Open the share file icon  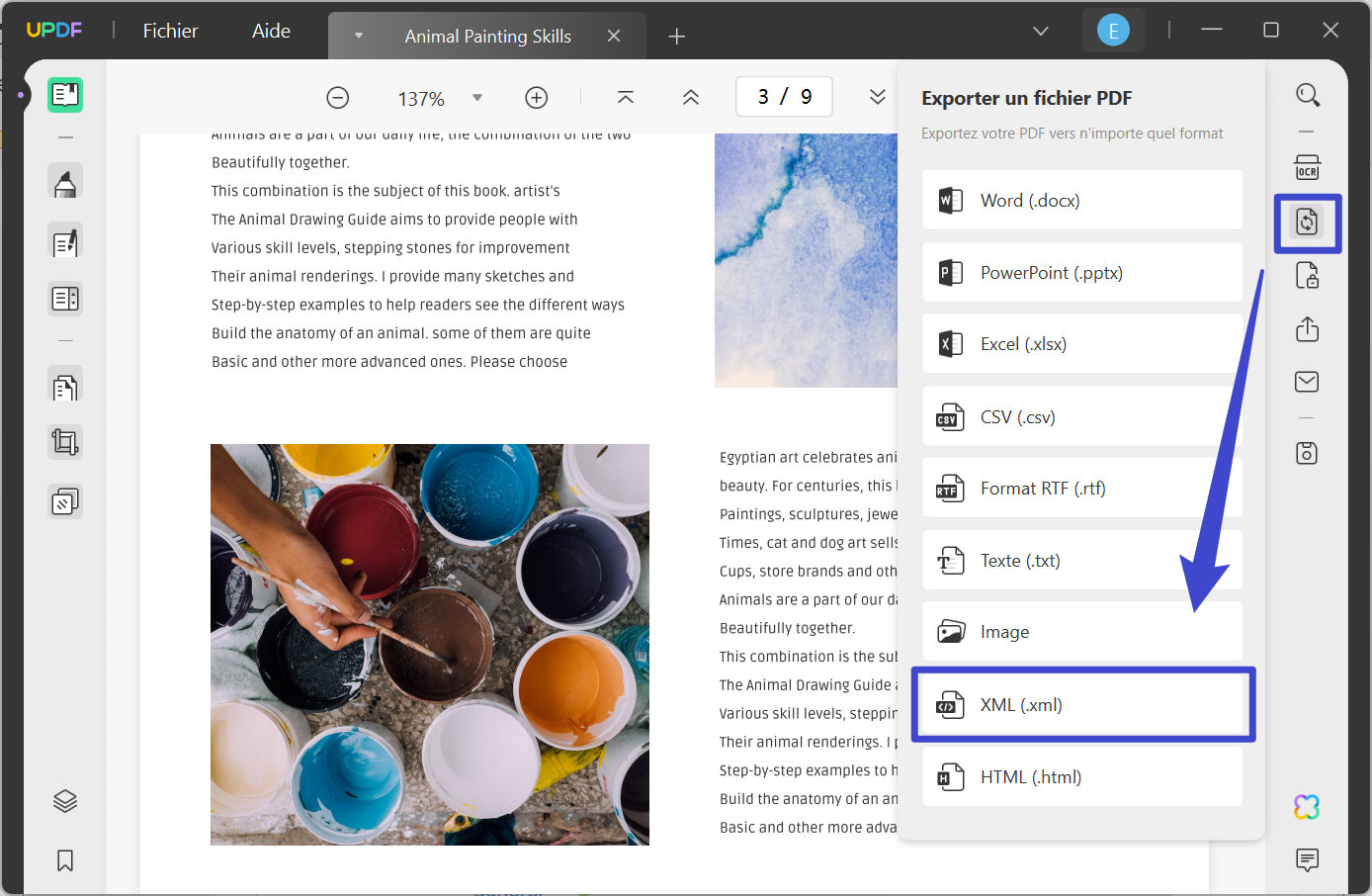pyautogui.click(x=1307, y=329)
